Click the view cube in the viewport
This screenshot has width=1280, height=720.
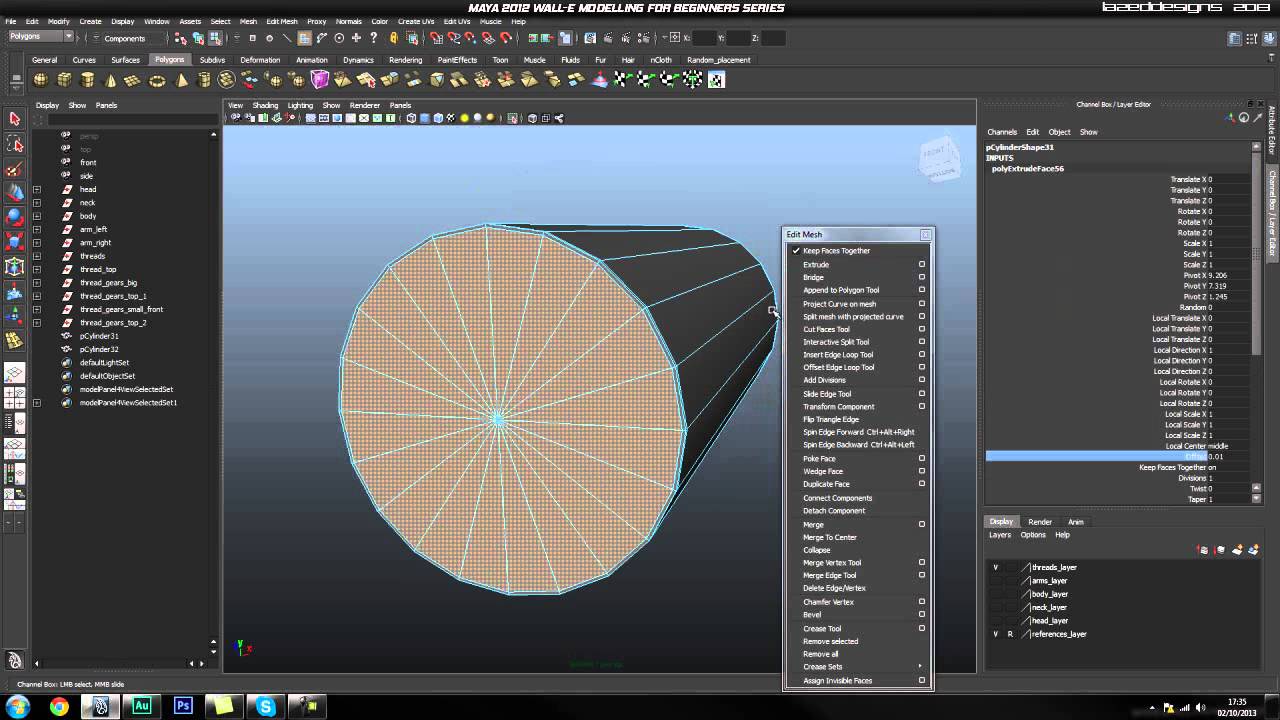tap(938, 160)
